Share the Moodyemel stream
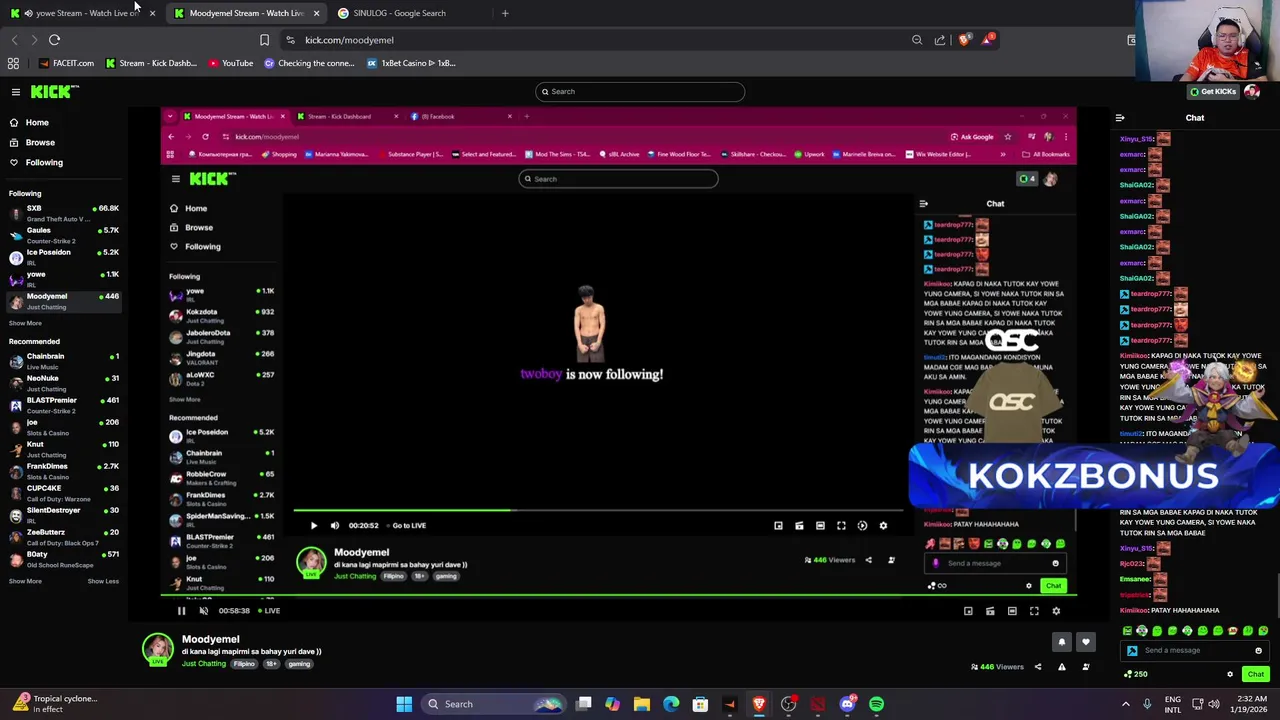The image size is (1280, 720). click(1038, 667)
